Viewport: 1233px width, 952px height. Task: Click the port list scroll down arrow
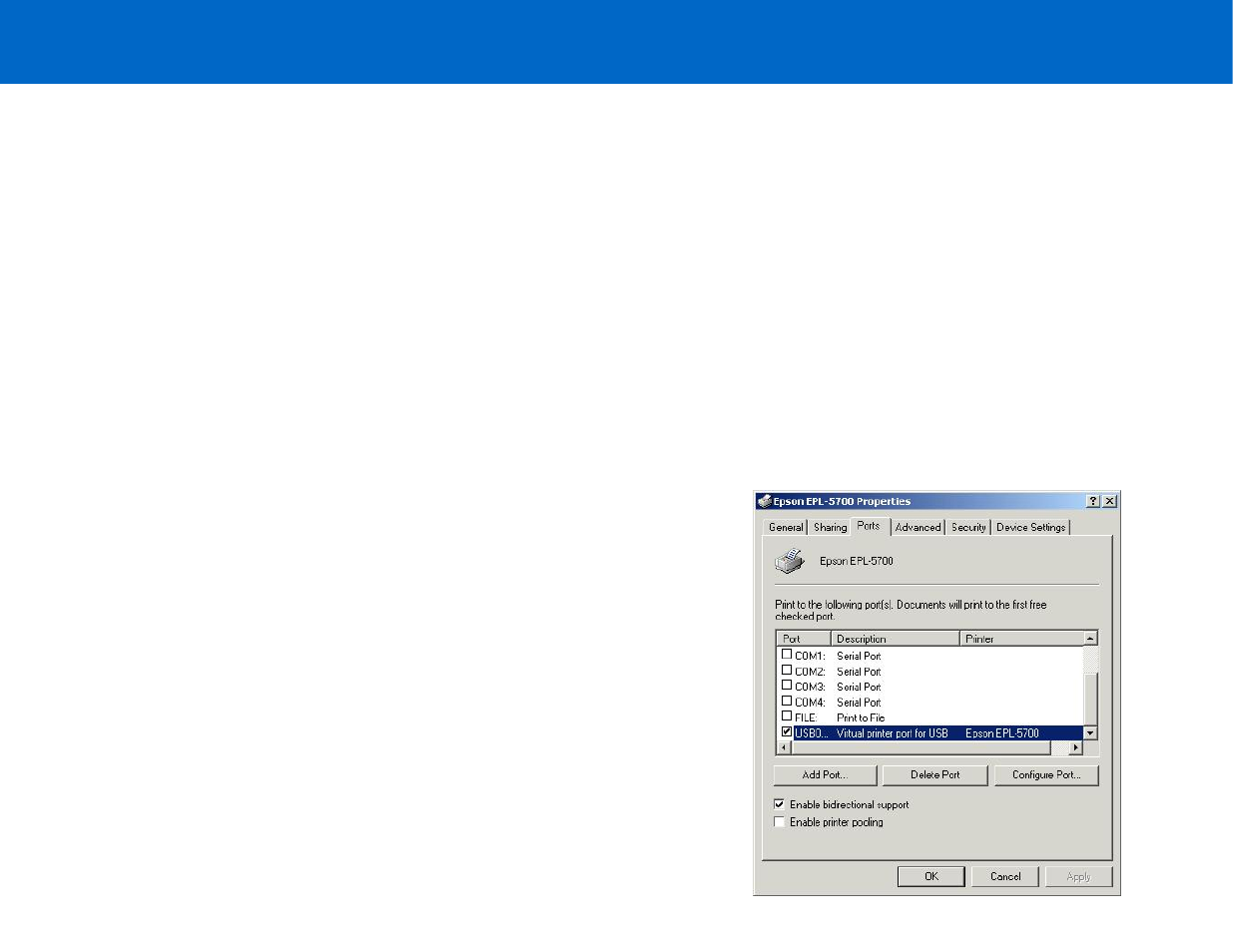click(x=1090, y=733)
